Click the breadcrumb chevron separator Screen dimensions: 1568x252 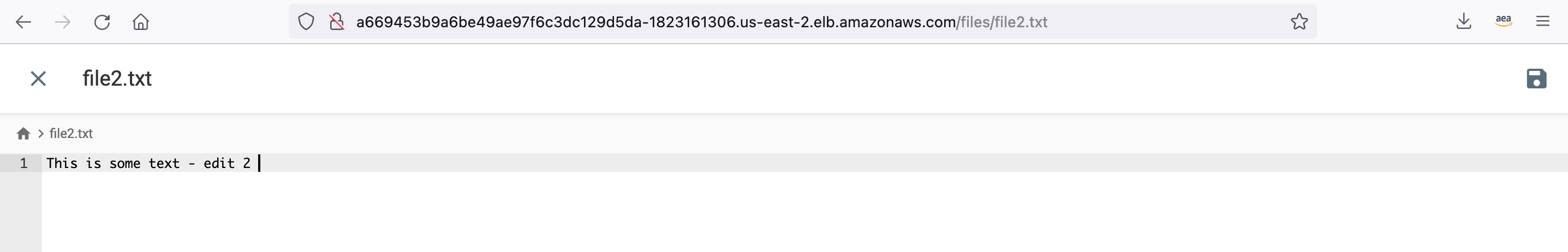[x=41, y=133]
